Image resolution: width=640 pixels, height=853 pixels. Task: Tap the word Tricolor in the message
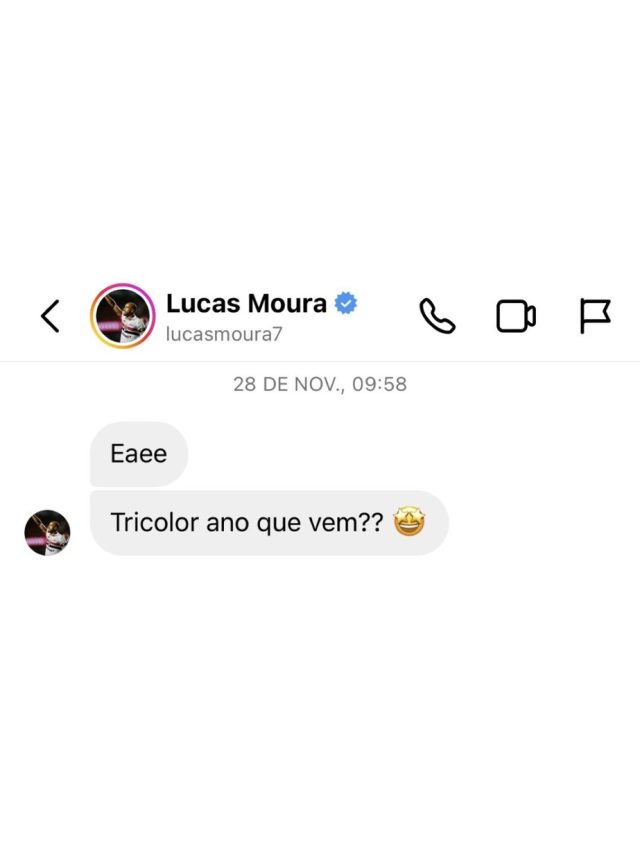coord(155,522)
